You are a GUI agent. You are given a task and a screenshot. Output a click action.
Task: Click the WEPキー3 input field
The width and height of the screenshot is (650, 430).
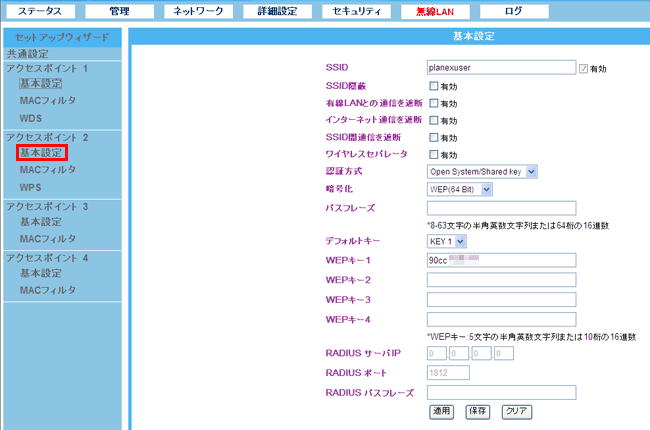coord(501,299)
